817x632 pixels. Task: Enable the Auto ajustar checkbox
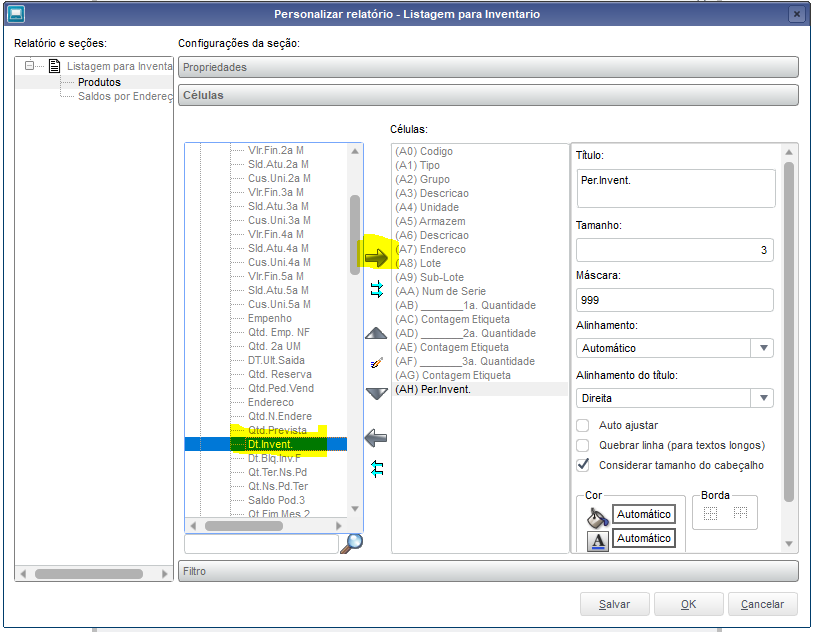(583, 426)
